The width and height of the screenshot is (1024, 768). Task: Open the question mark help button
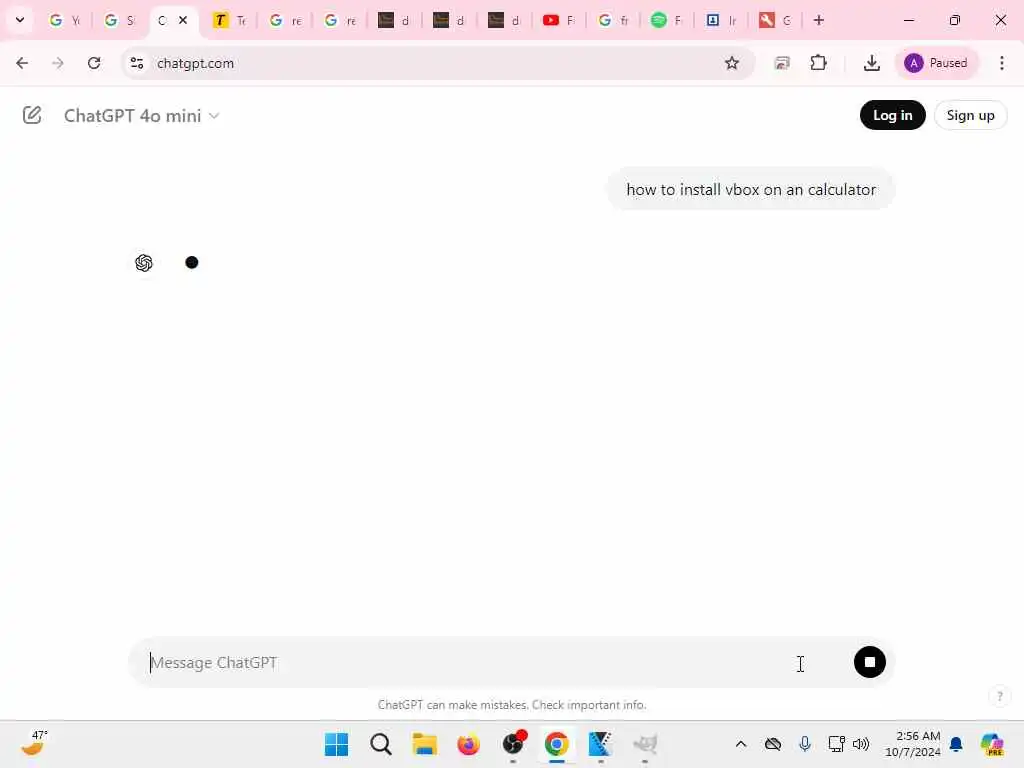pos(999,696)
